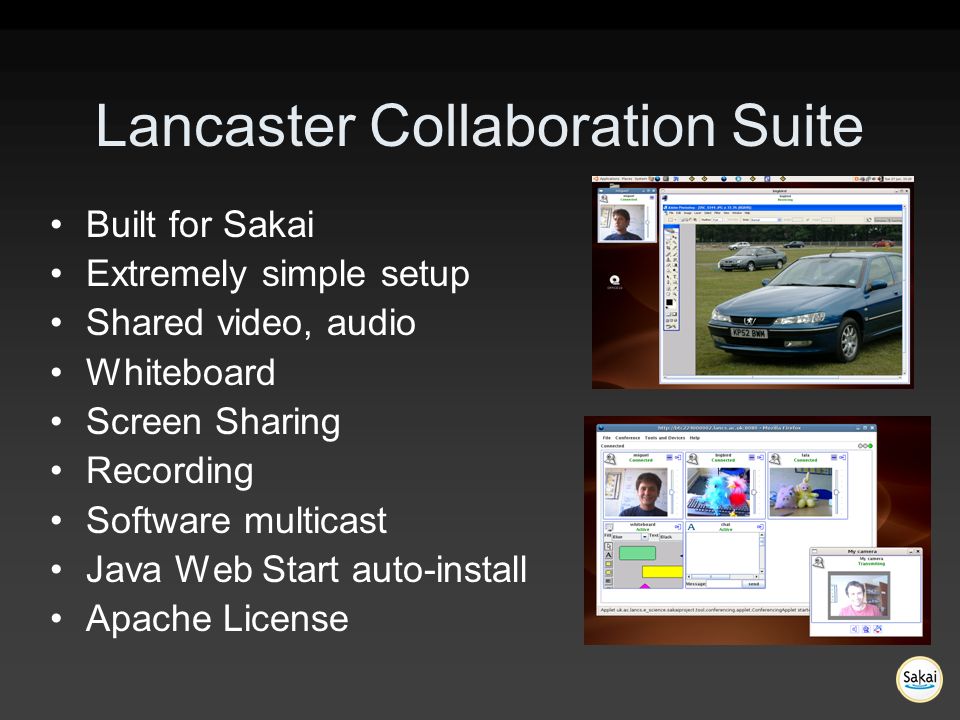Select the whiteboard text tool

pos(609,555)
